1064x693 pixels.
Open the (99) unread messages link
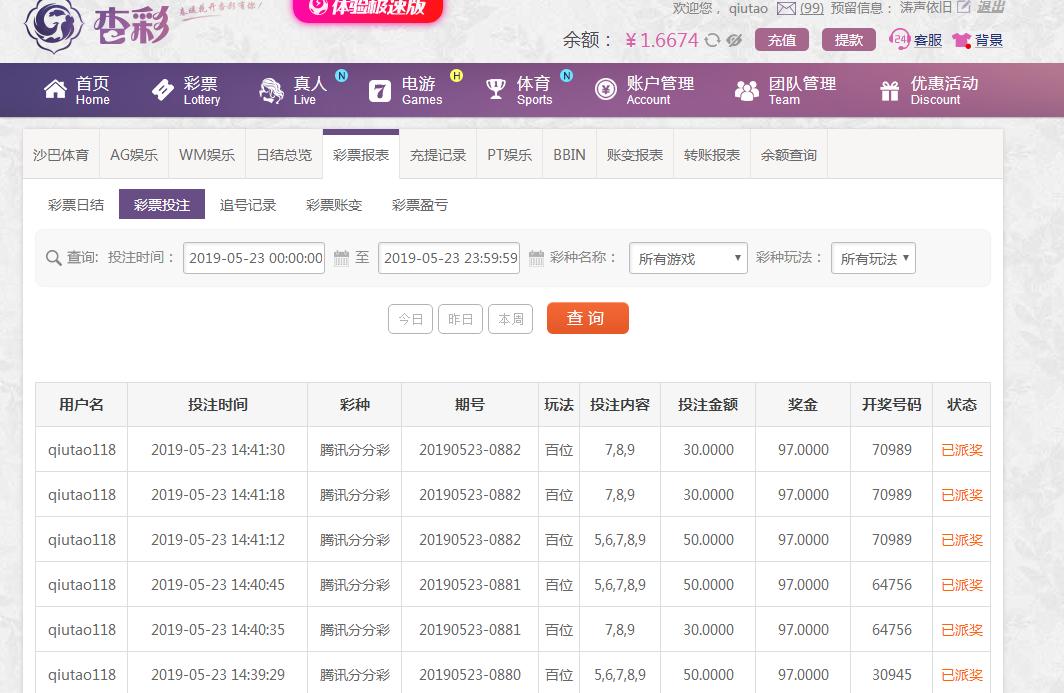click(812, 8)
